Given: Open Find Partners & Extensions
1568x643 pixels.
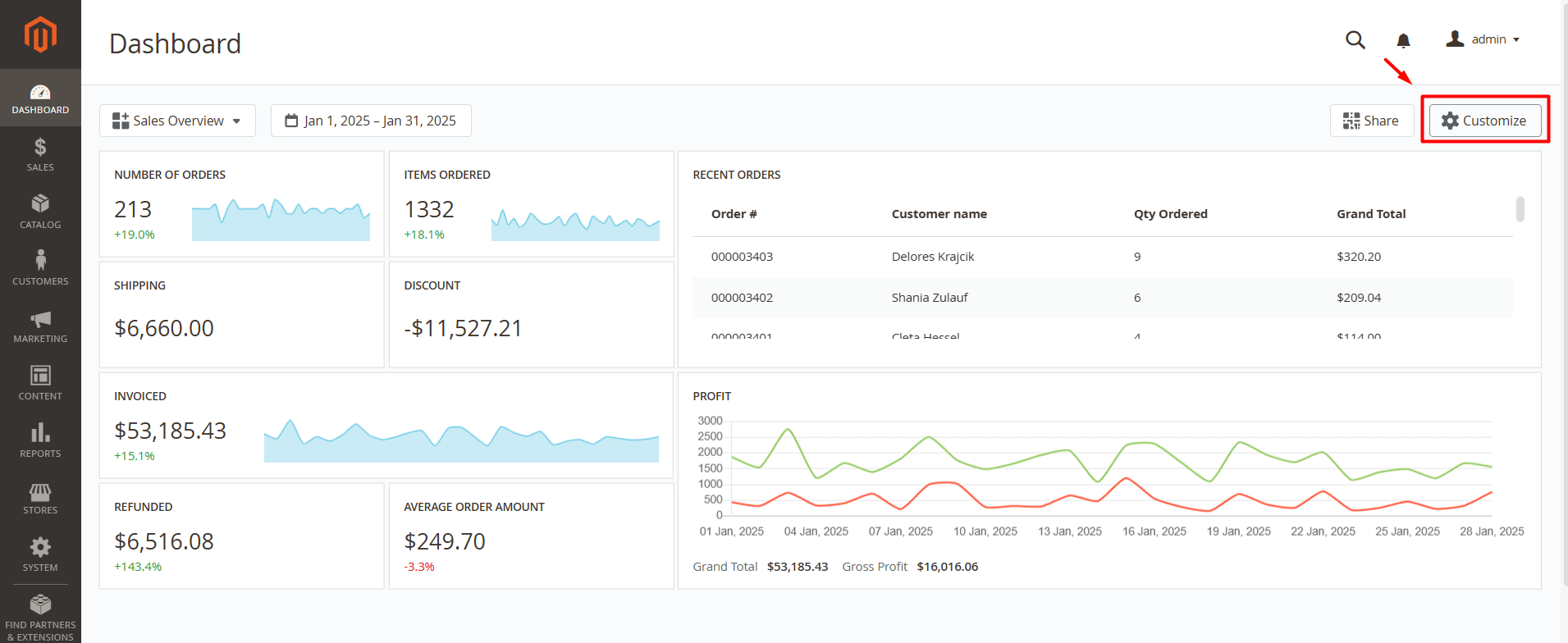Looking at the screenshot, I should click(40, 617).
